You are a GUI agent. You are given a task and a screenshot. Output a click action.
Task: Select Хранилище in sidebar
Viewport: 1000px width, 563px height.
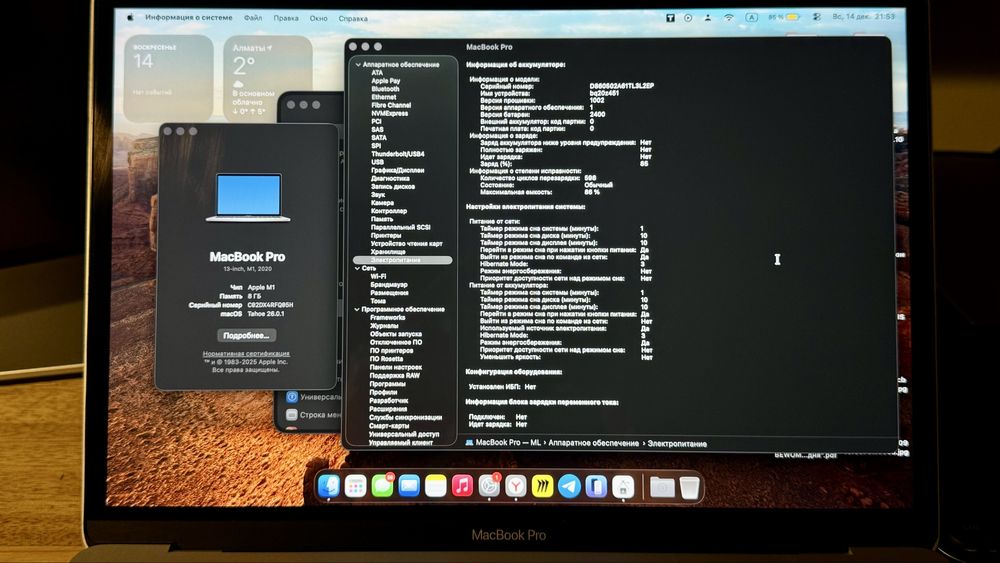pyautogui.click(x=388, y=252)
